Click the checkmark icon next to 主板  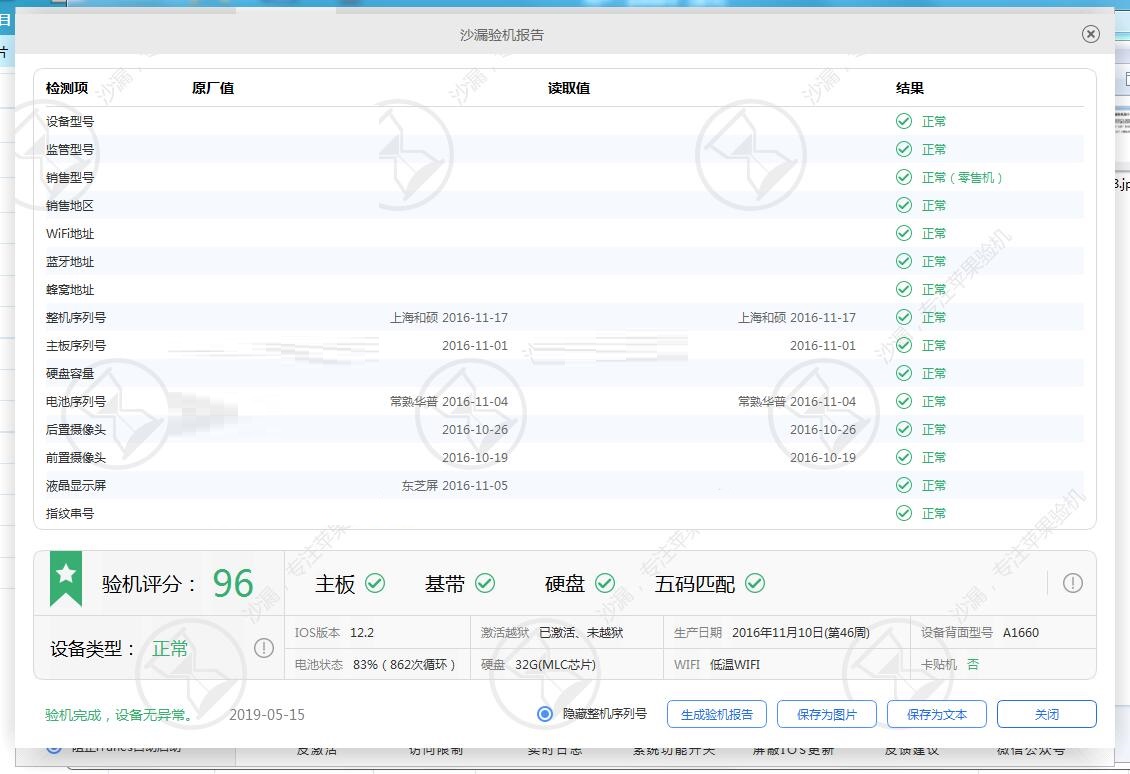pyautogui.click(x=376, y=582)
